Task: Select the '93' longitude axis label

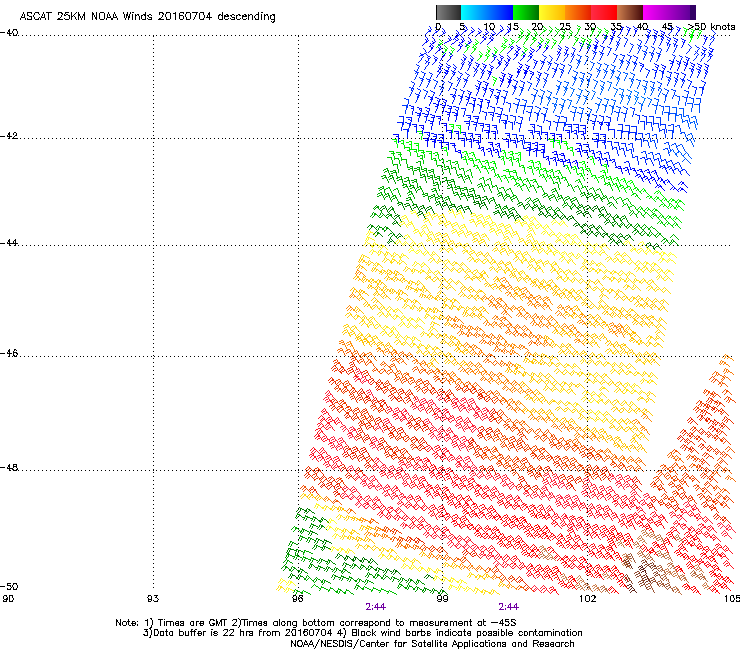Action: pyautogui.click(x=153, y=599)
